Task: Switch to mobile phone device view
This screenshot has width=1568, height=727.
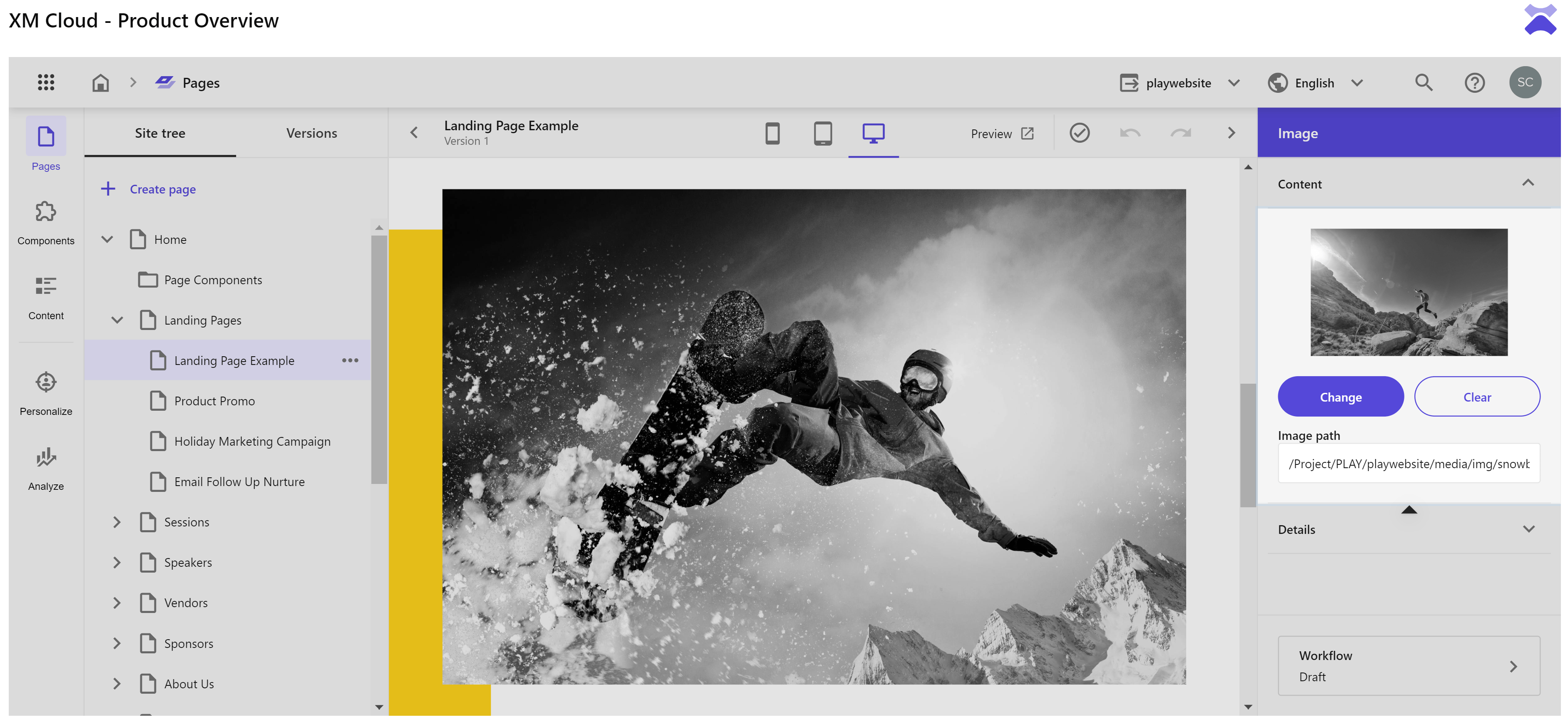Action: (772, 133)
